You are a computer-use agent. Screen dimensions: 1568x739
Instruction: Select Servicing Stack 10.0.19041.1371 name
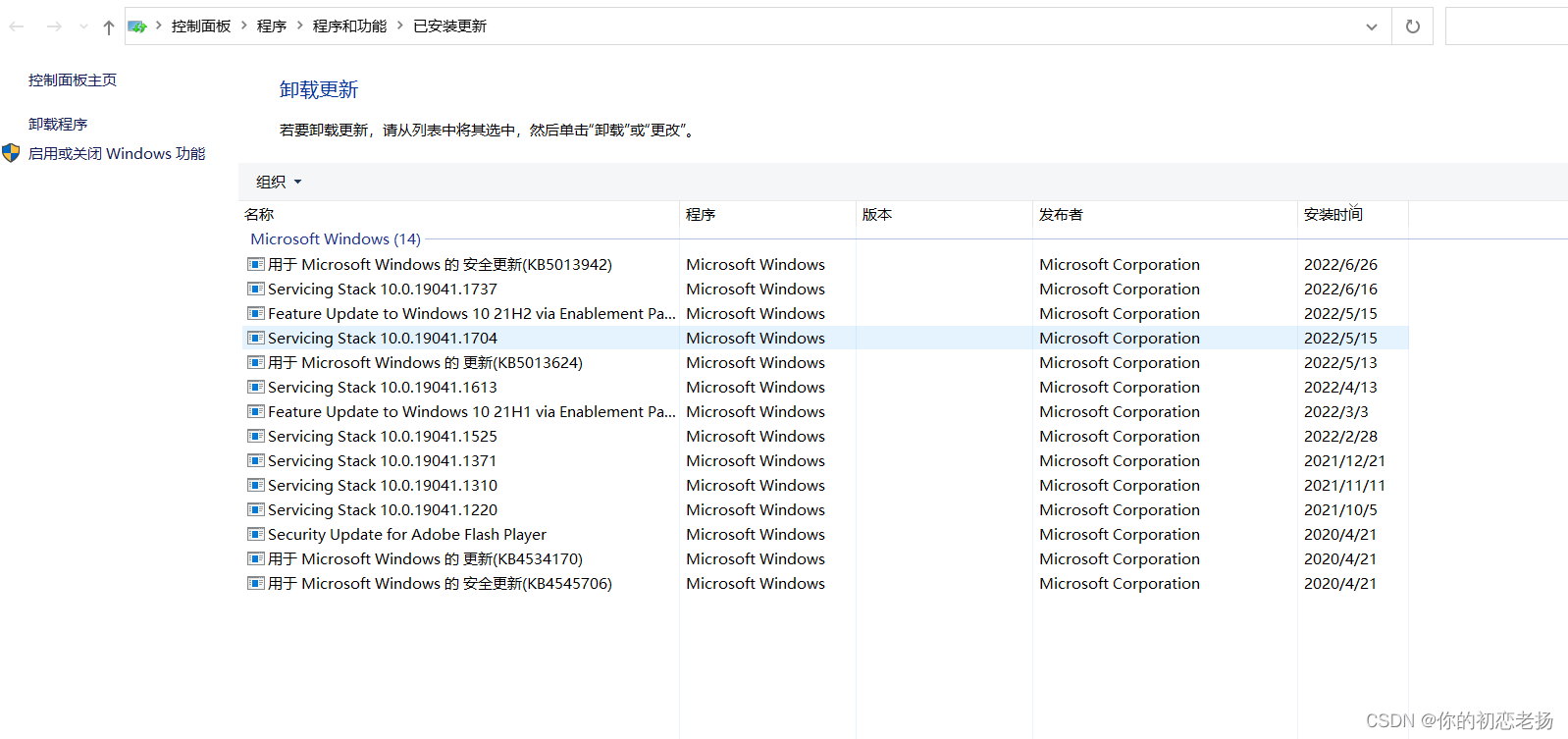(x=383, y=461)
